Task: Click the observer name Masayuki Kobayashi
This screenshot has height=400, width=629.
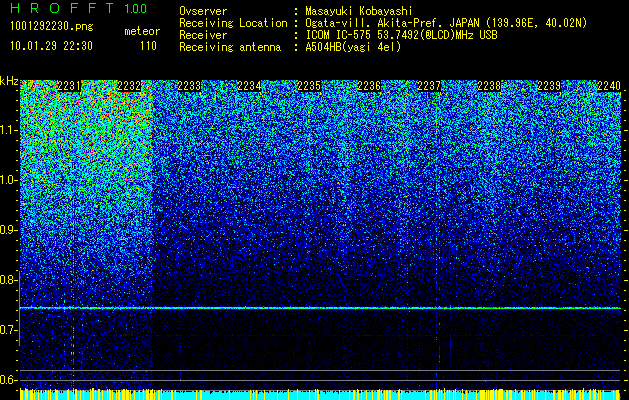Action: (359, 11)
